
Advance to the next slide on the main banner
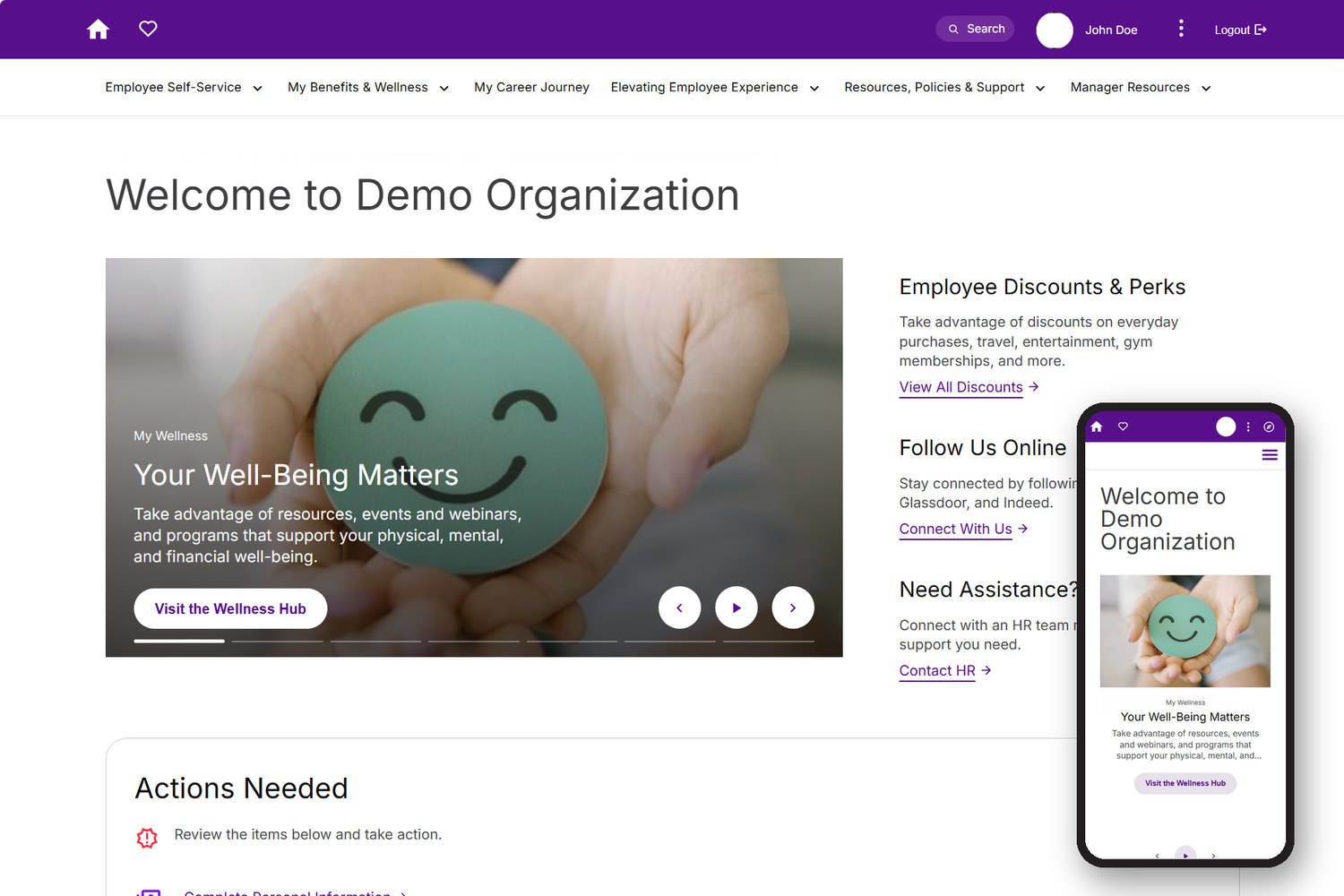(x=793, y=607)
